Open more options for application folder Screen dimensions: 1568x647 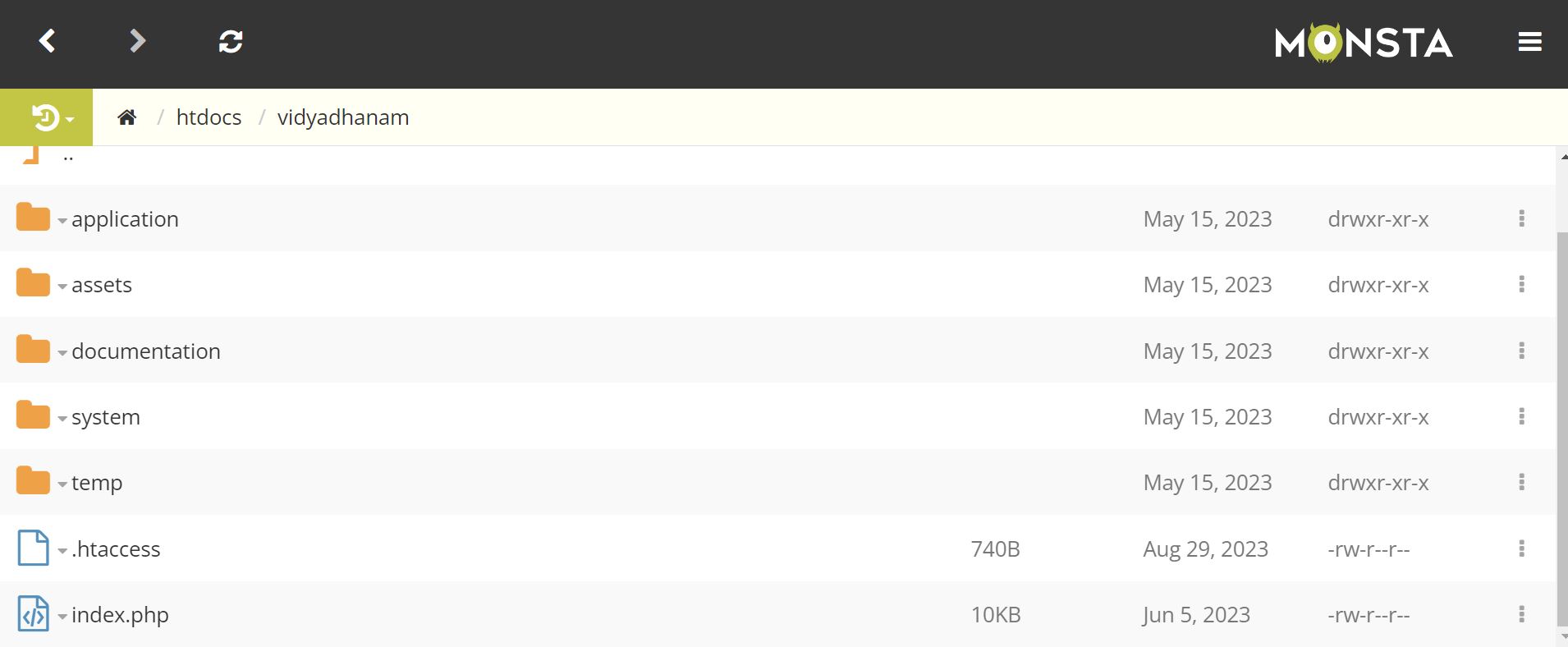click(x=1521, y=218)
